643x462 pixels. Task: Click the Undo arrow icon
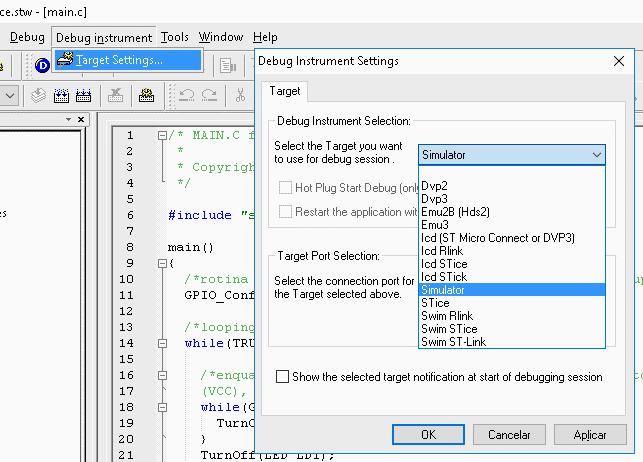186,96
